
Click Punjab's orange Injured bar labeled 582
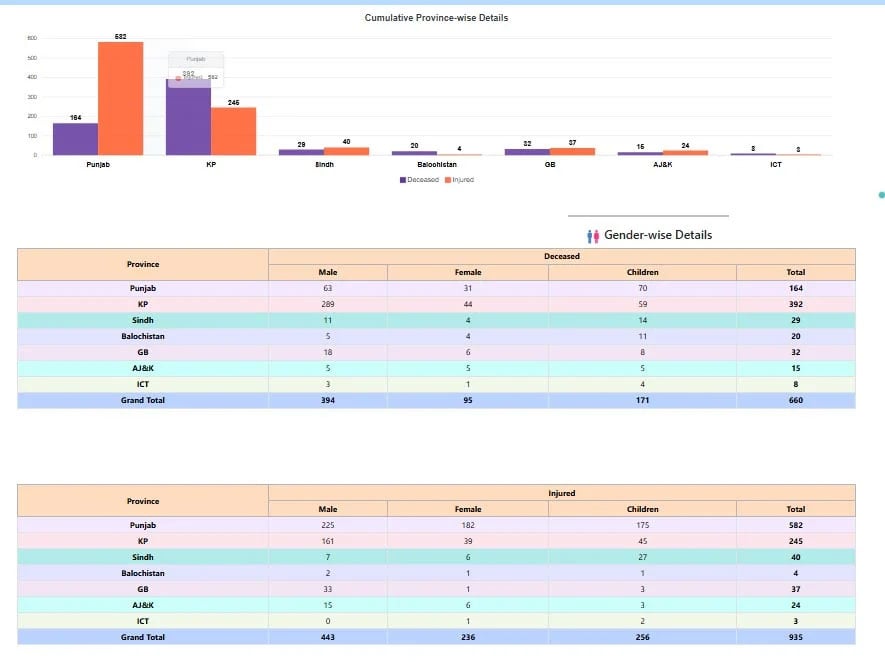pos(120,98)
